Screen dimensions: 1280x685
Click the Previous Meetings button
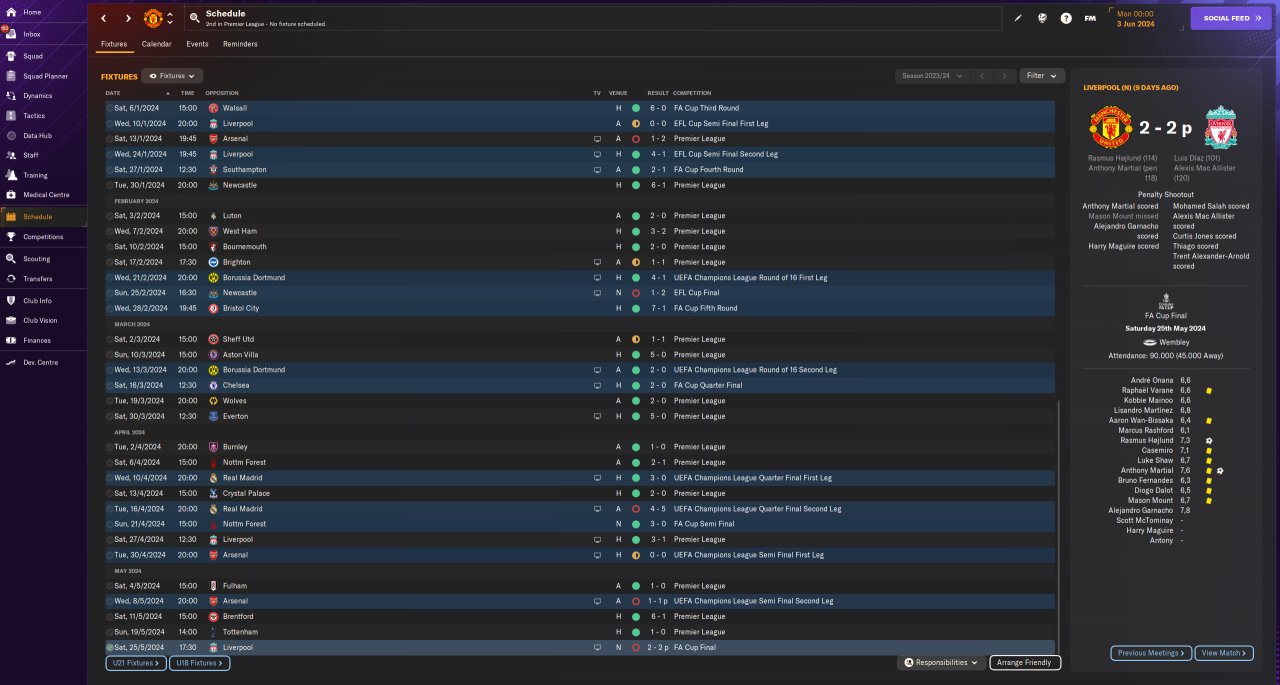click(x=1151, y=653)
